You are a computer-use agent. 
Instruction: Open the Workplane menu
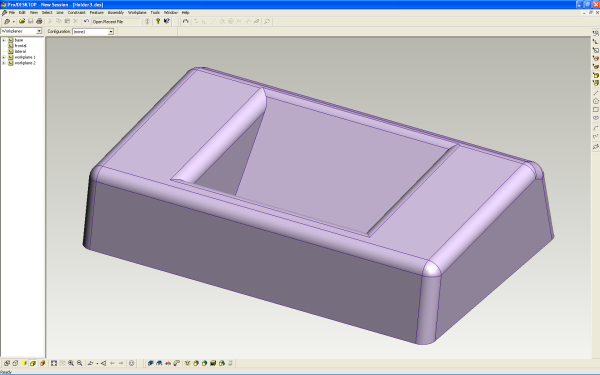(x=137, y=13)
